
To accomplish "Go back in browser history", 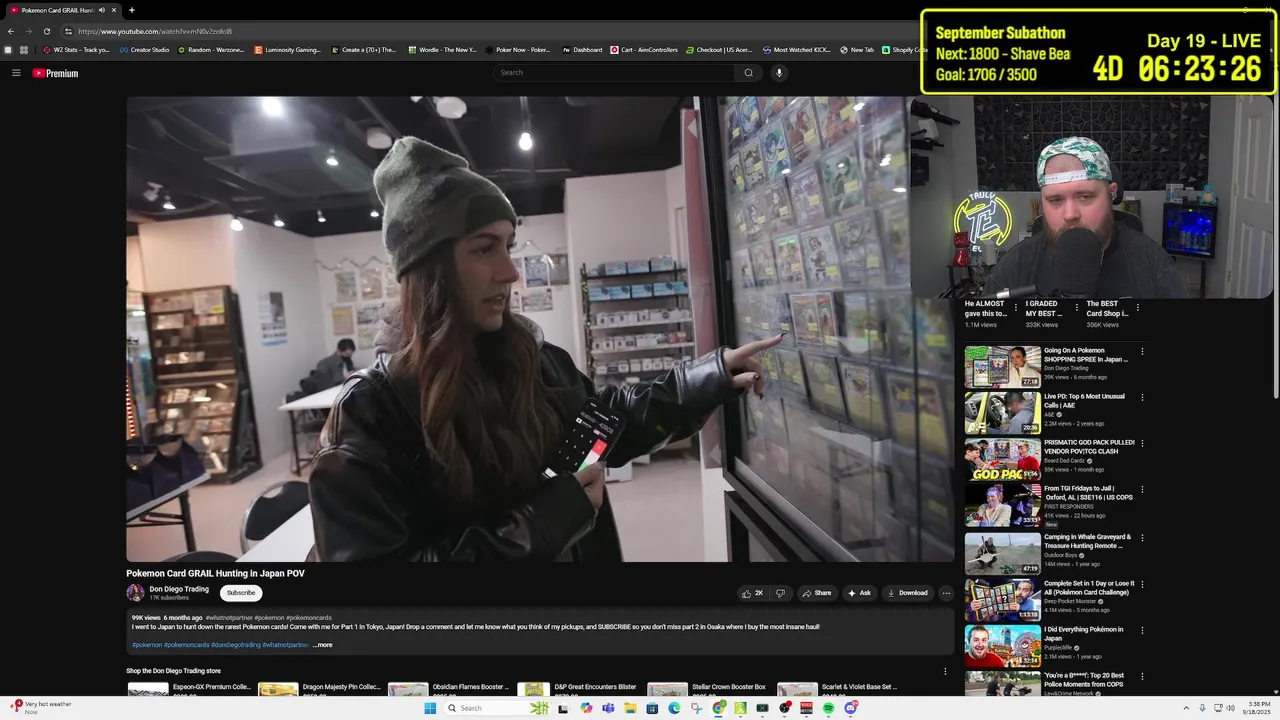I will coord(11,31).
